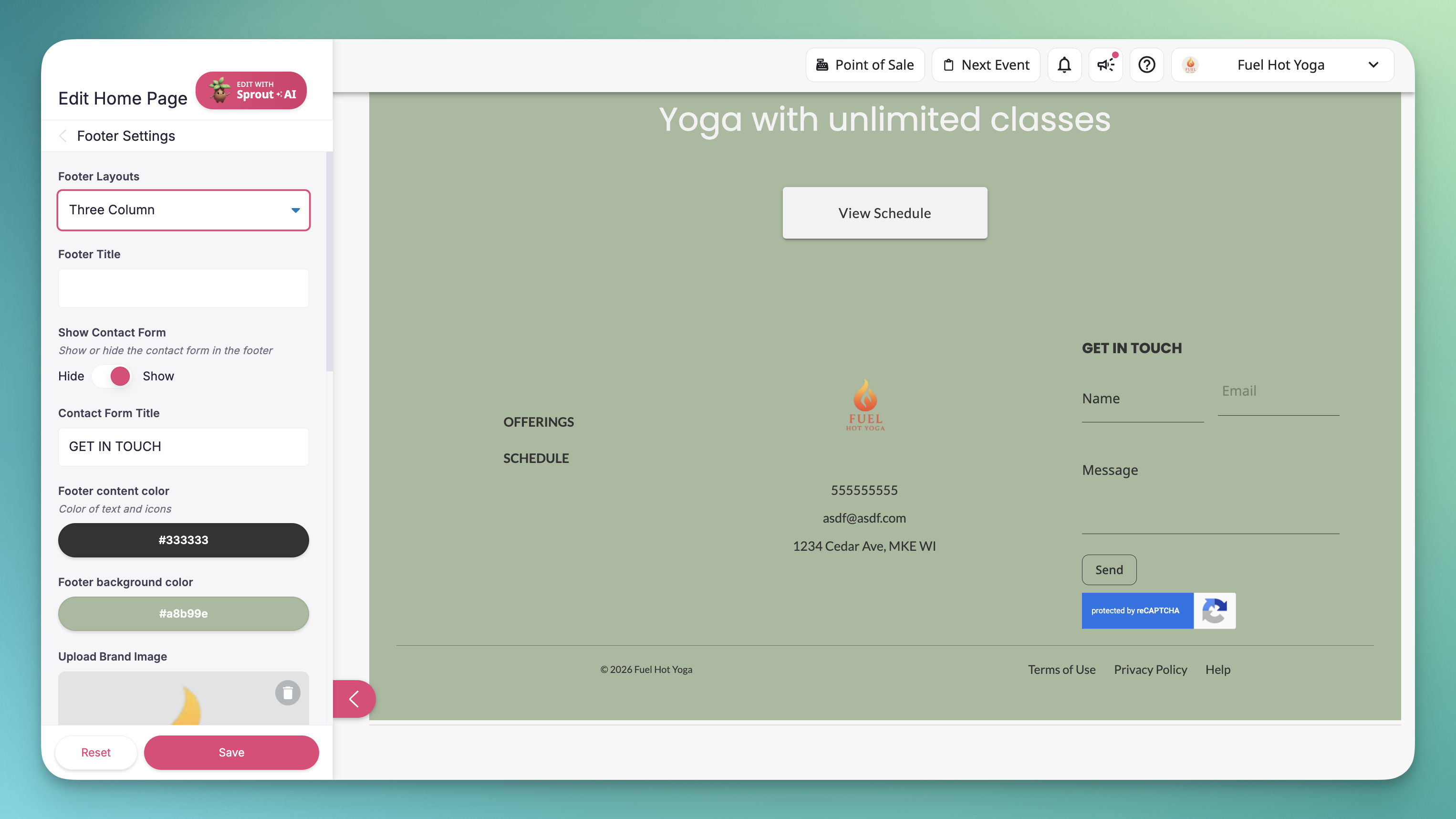
Task: Click the GET IN TOUCH heading
Action: 1132,348
